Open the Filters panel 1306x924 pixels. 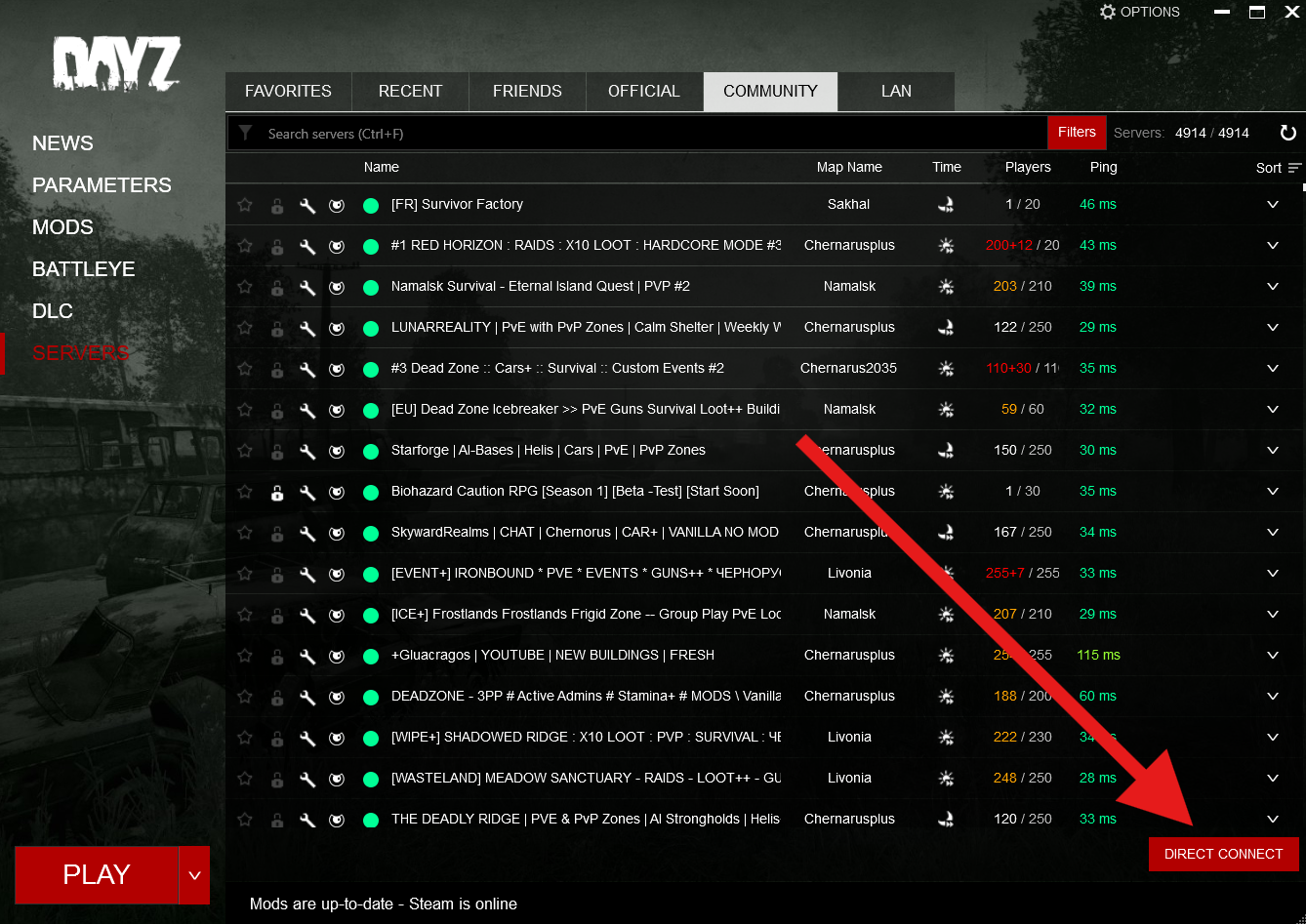click(x=1077, y=133)
